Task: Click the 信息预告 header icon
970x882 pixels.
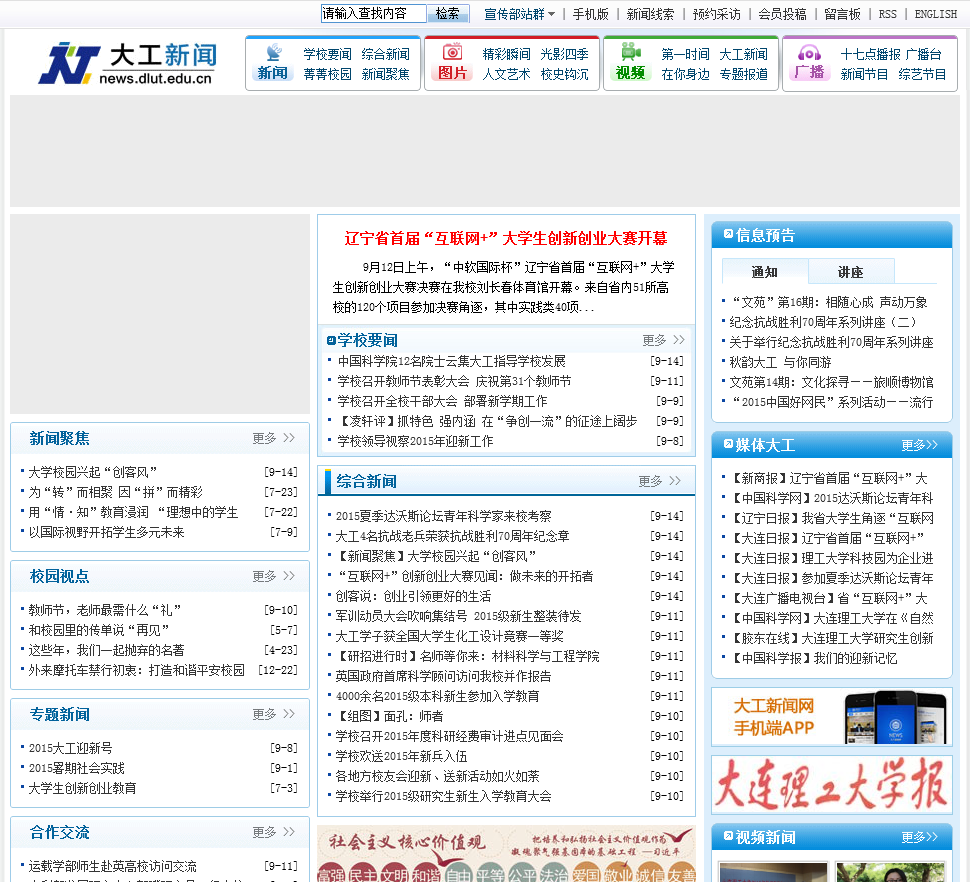Action: [728, 234]
